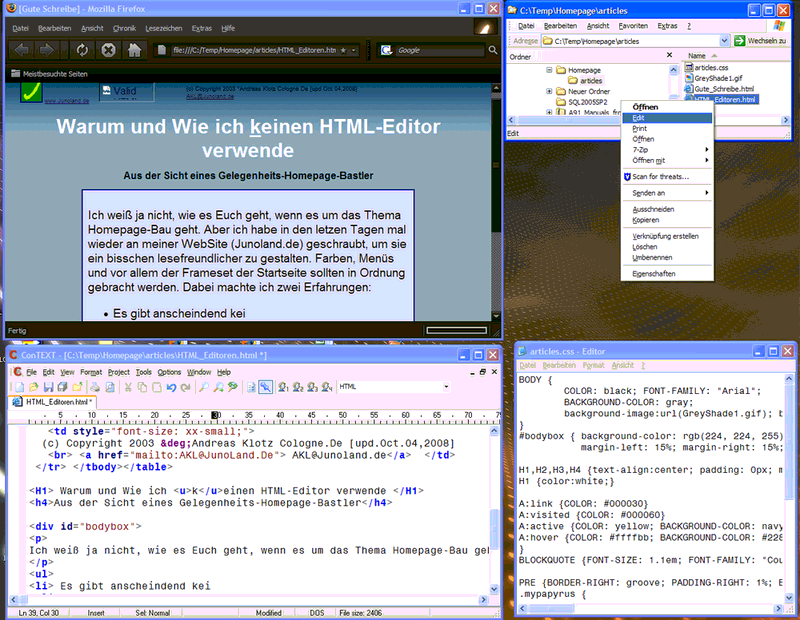
Task: Choose Eigenschaften from the context menu
Action: 652,271
